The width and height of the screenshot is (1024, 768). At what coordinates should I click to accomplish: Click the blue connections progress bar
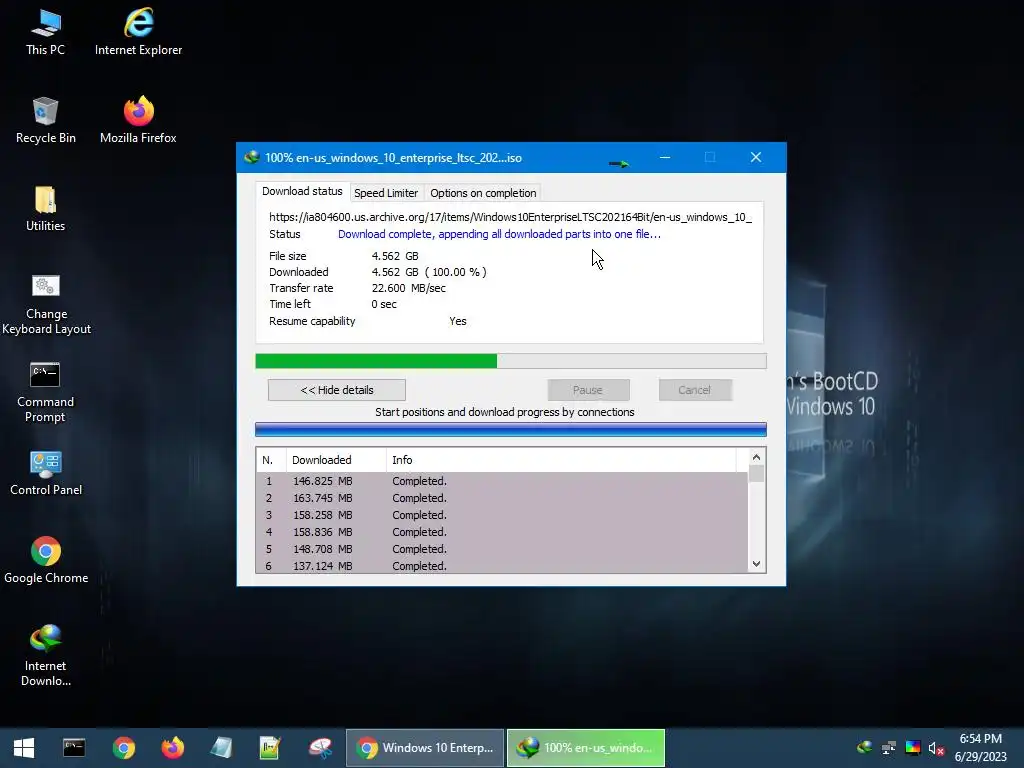pos(511,429)
